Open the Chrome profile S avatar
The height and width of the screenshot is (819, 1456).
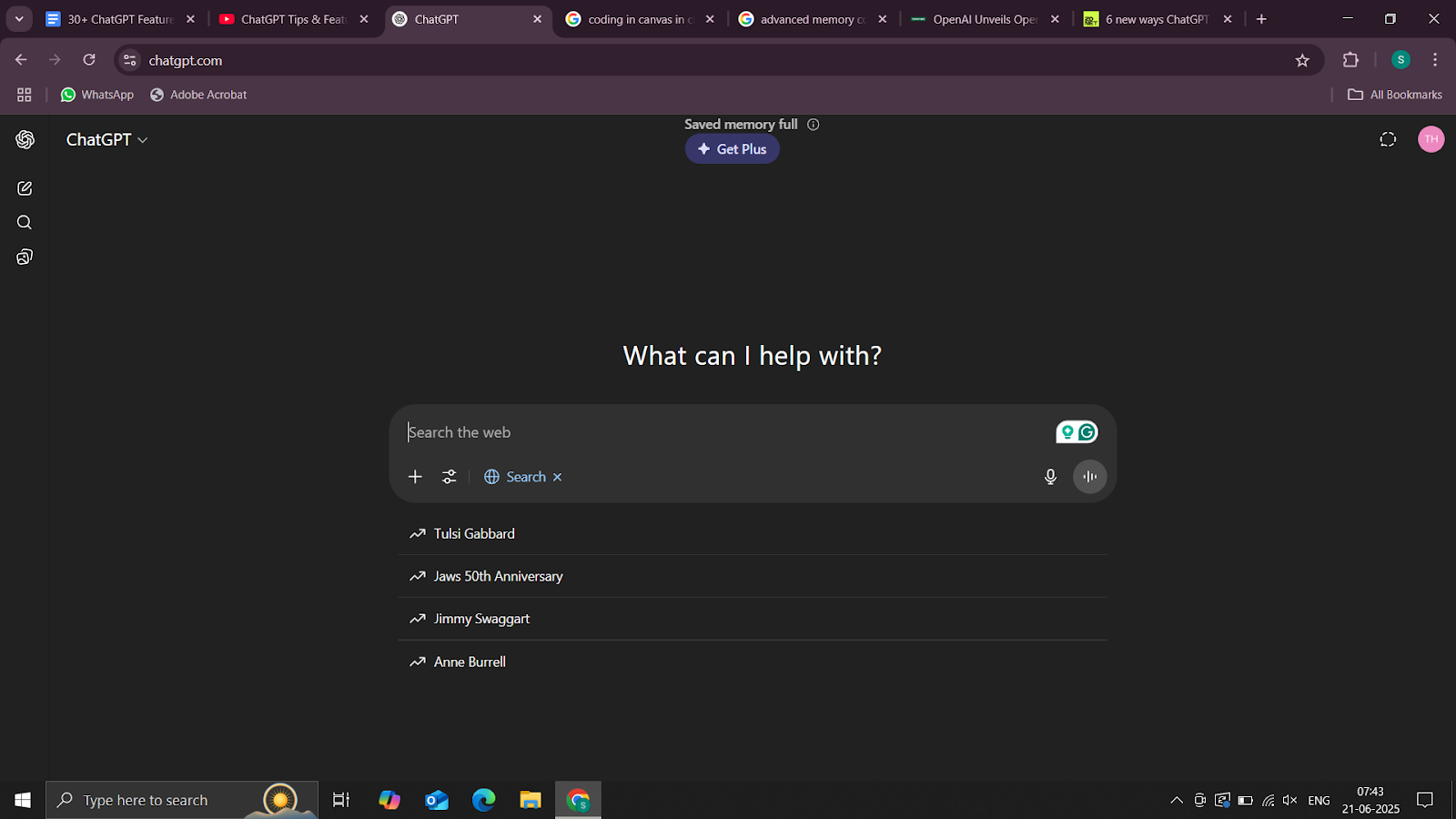(x=1400, y=60)
